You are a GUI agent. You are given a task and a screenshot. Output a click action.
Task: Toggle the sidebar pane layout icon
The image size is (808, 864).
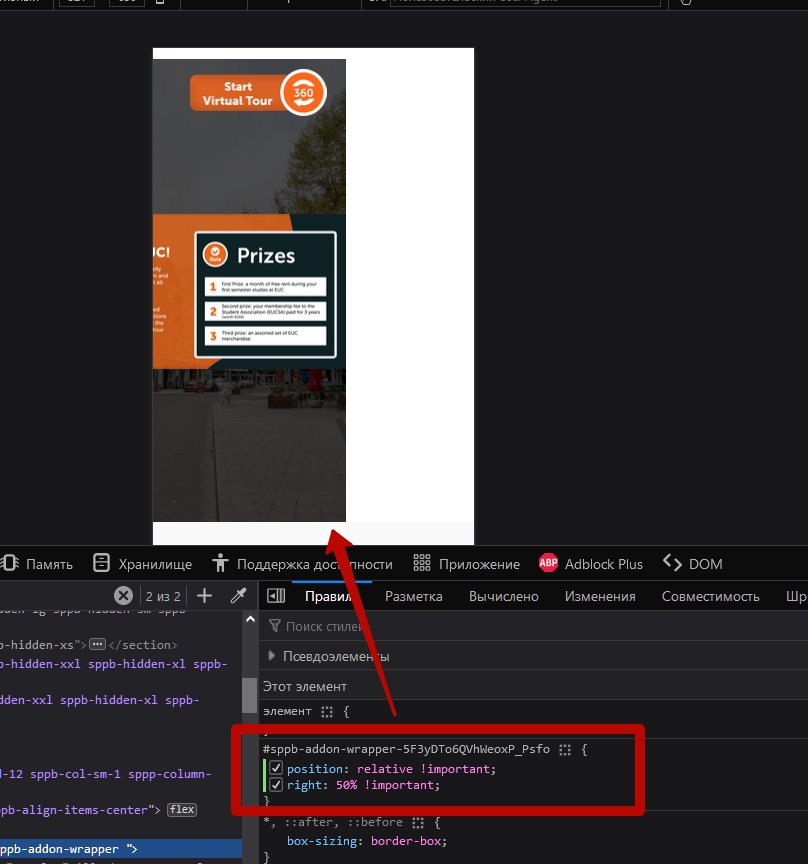276,596
